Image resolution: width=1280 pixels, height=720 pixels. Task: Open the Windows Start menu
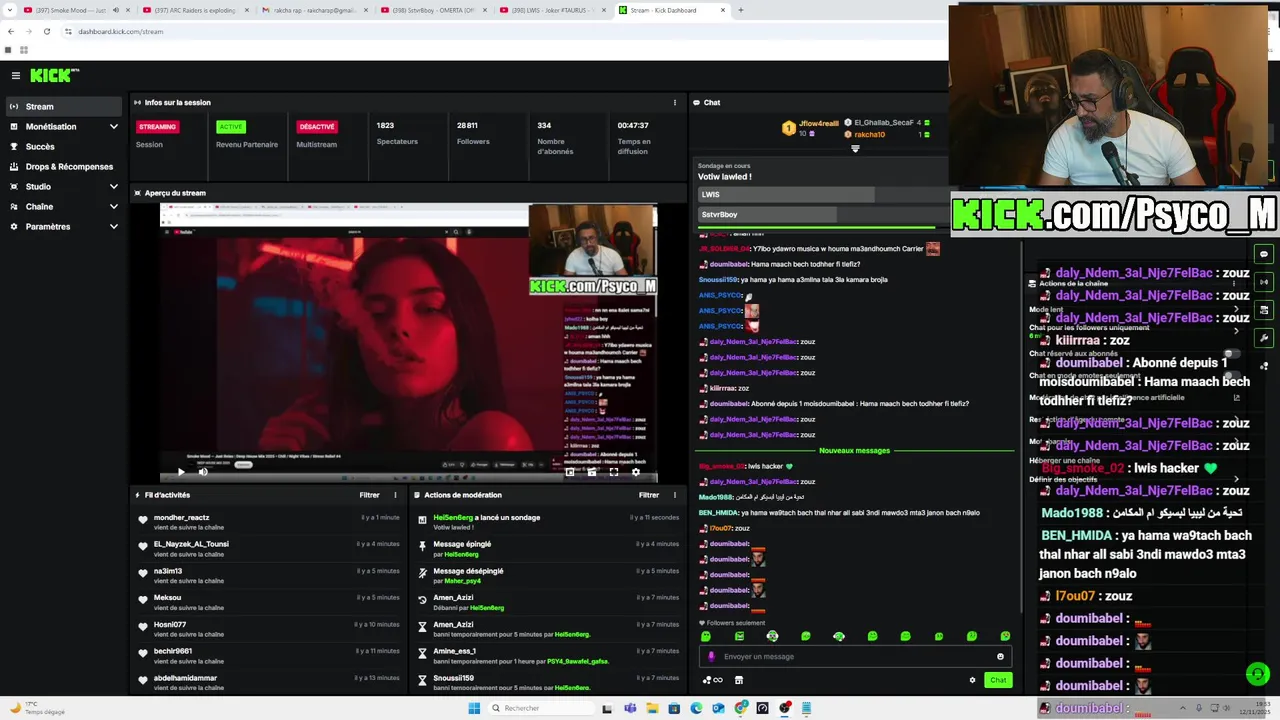(474, 708)
